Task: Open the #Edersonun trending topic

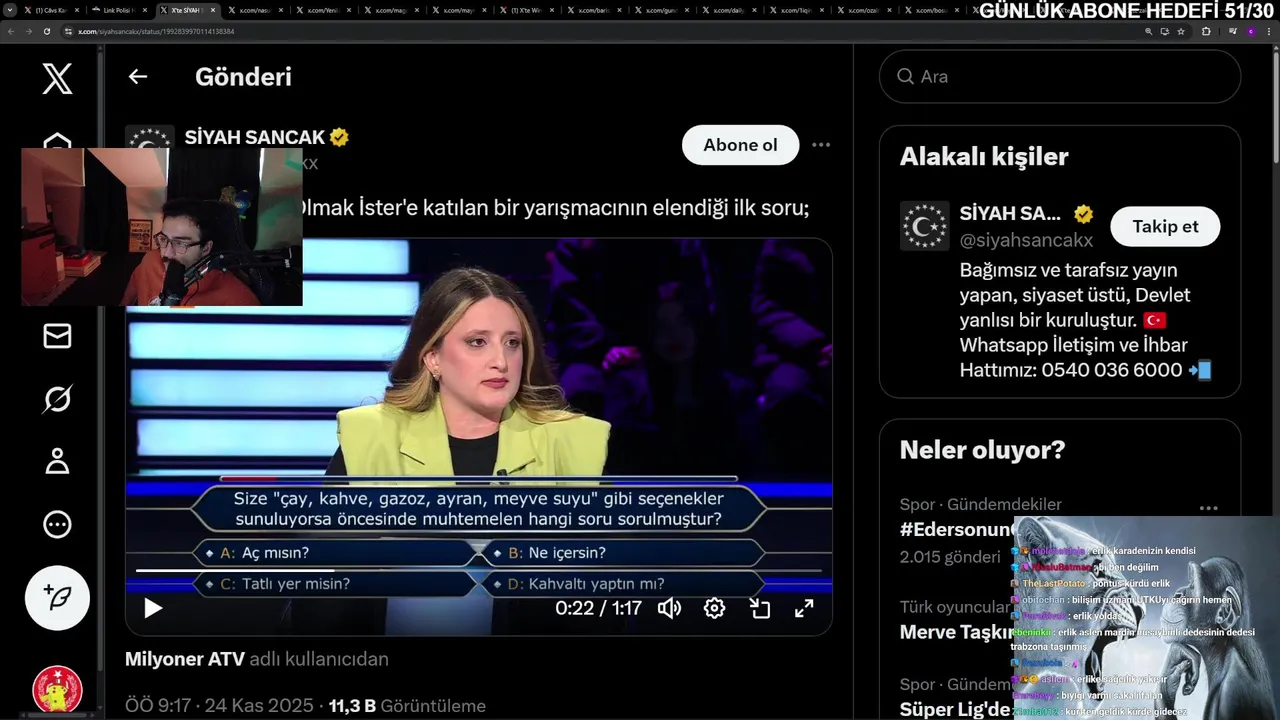Action: click(x=957, y=530)
